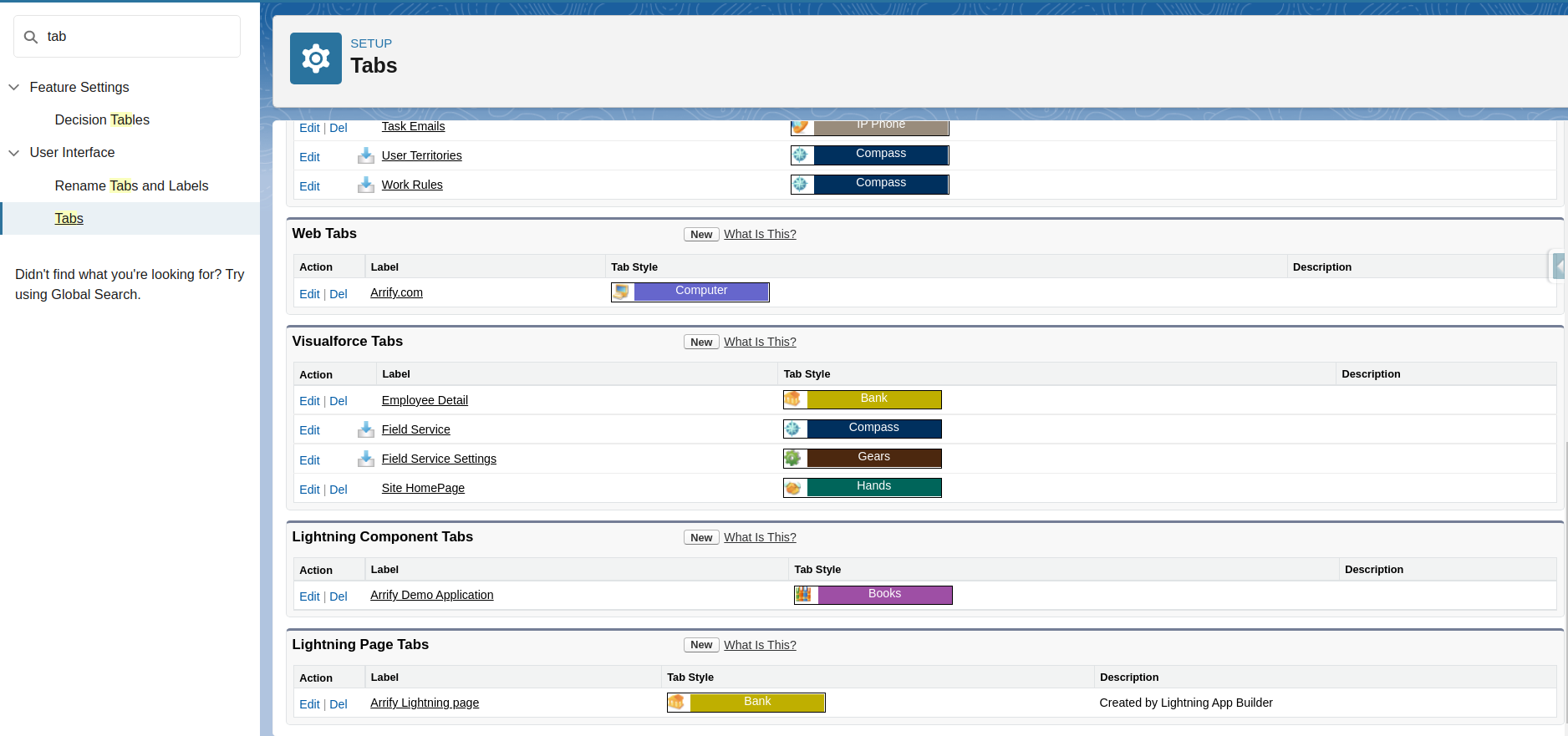
Task: Click into the Quick Find search box
Action: point(127,37)
